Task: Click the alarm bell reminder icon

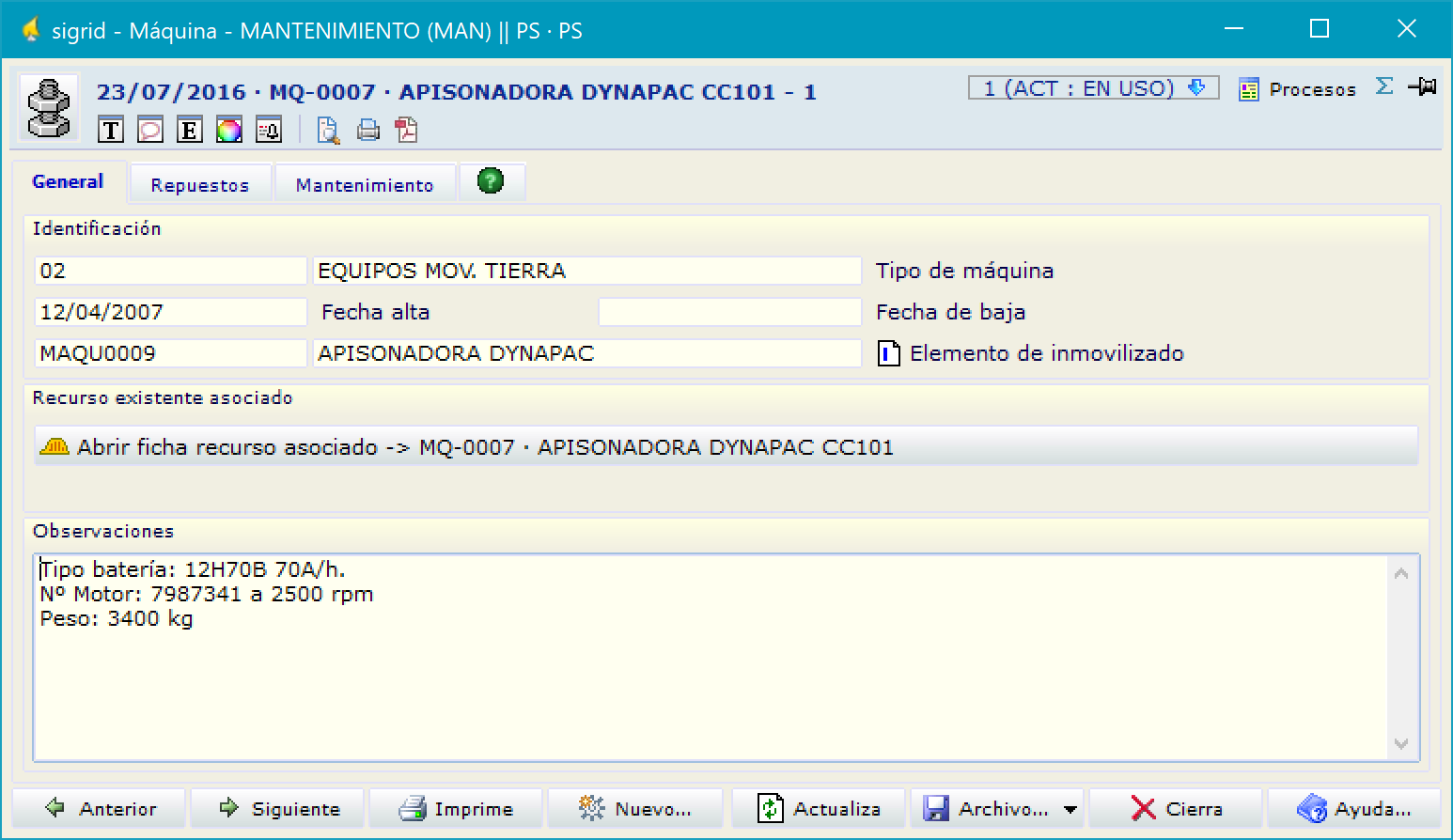Action: point(269,130)
